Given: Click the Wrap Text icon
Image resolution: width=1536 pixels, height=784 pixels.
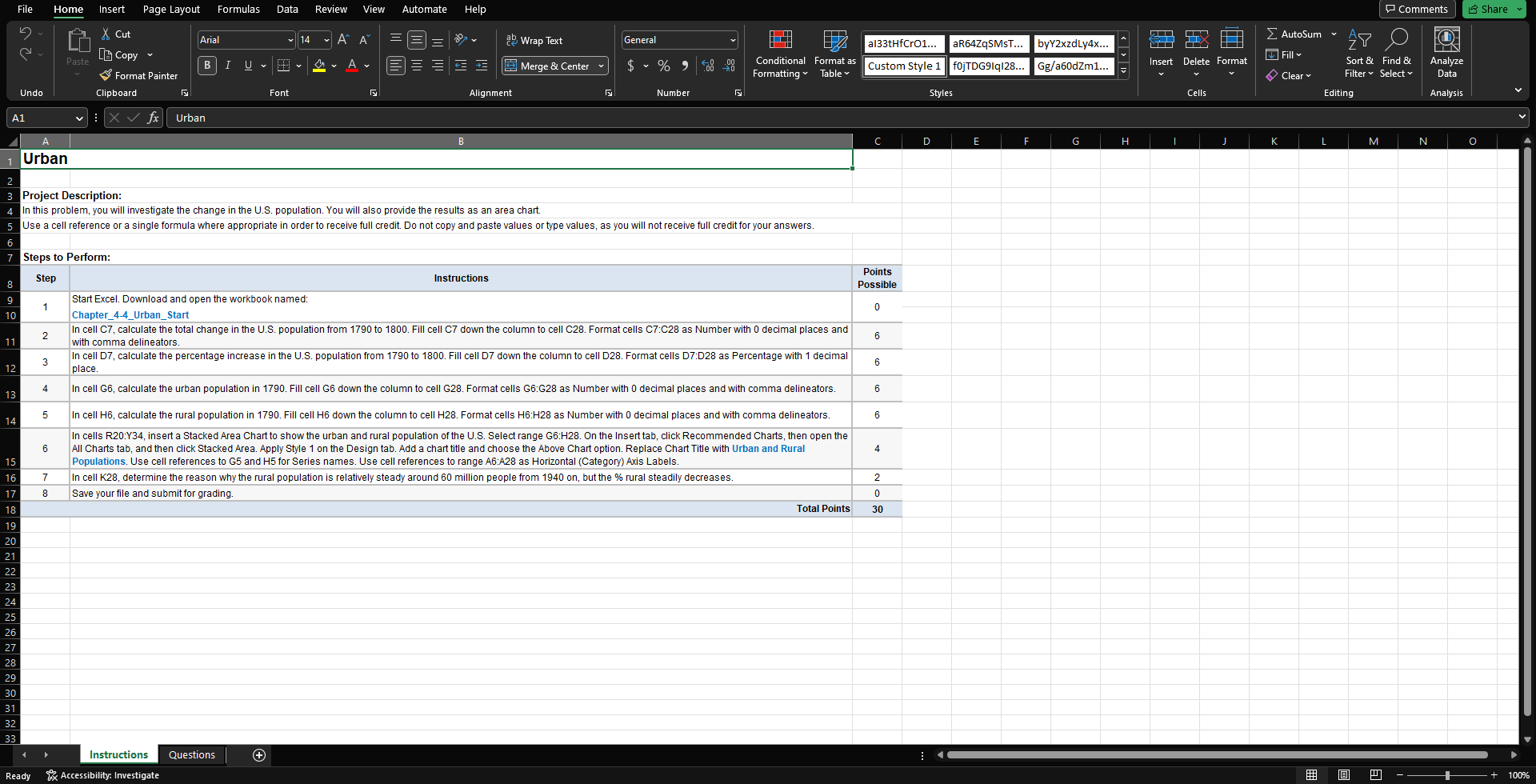Looking at the screenshot, I should point(512,40).
